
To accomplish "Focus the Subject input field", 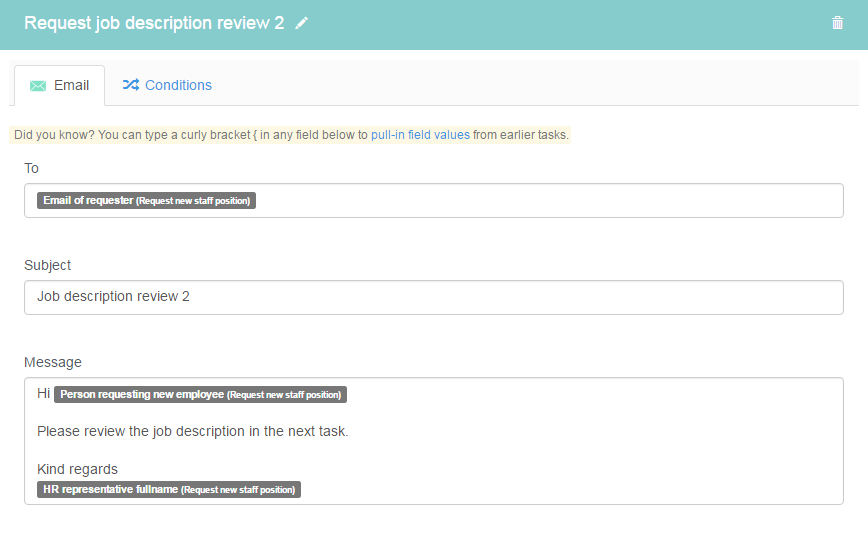I will pyautogui.click(x=433, y=297).
